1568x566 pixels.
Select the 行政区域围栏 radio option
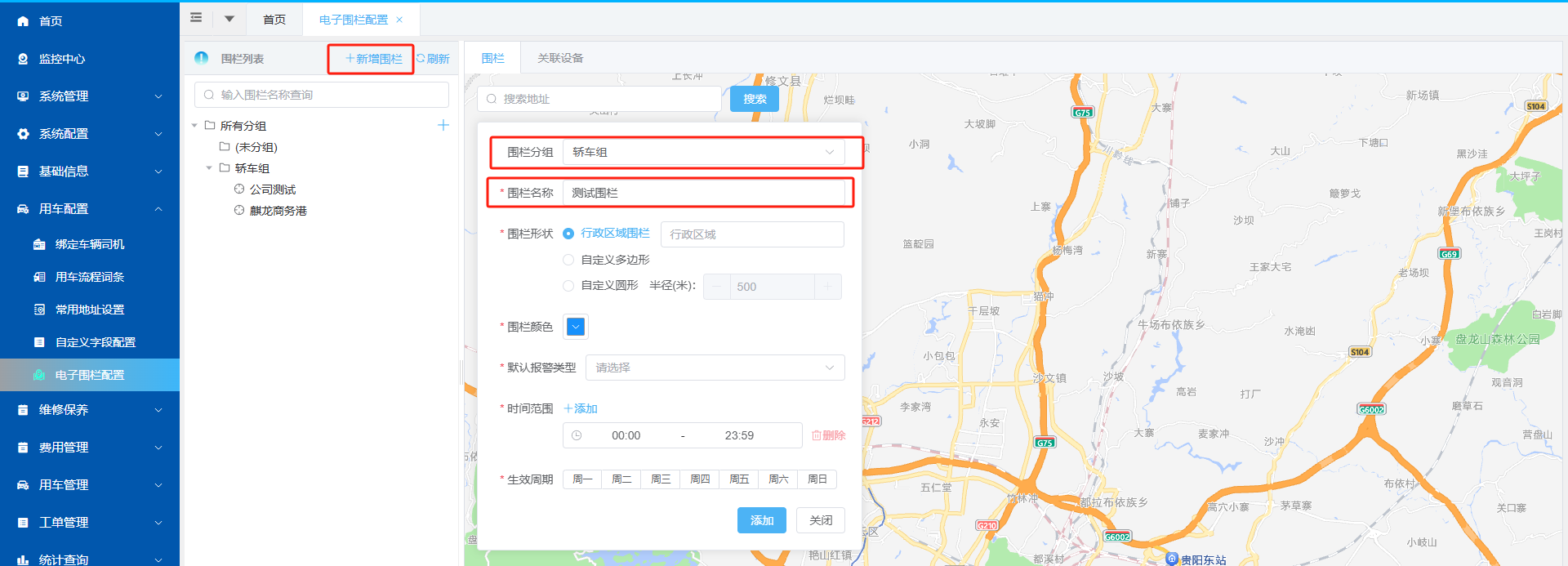point(568,234)
